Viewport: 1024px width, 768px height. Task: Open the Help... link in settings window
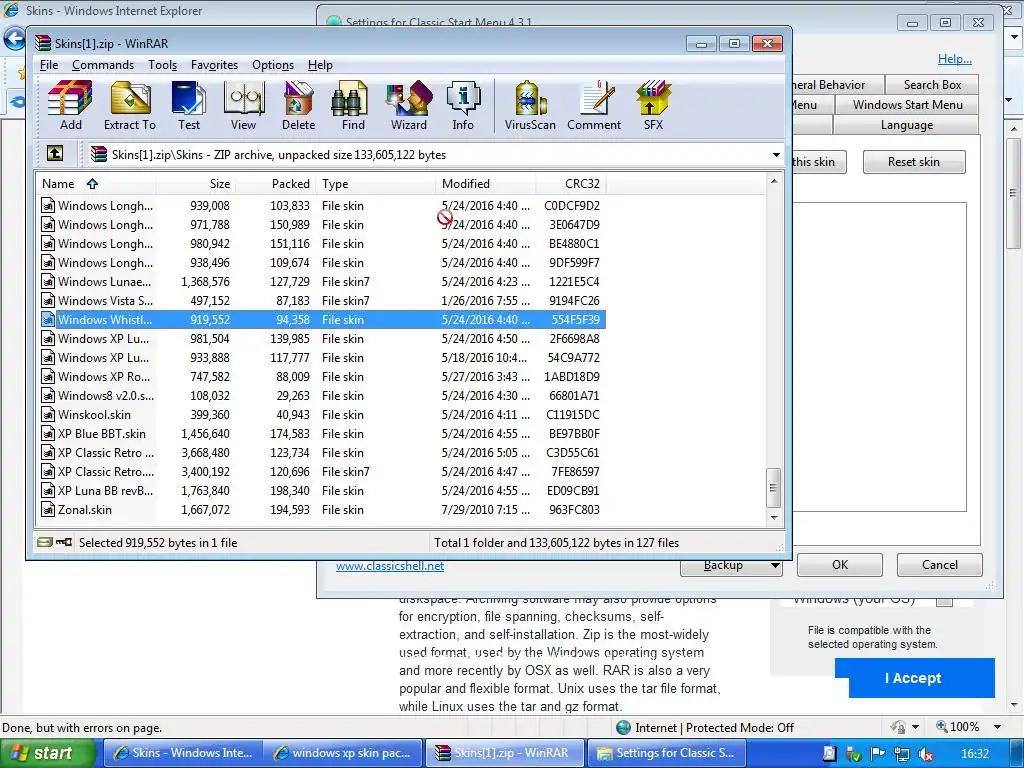click(x=955, y=59)
